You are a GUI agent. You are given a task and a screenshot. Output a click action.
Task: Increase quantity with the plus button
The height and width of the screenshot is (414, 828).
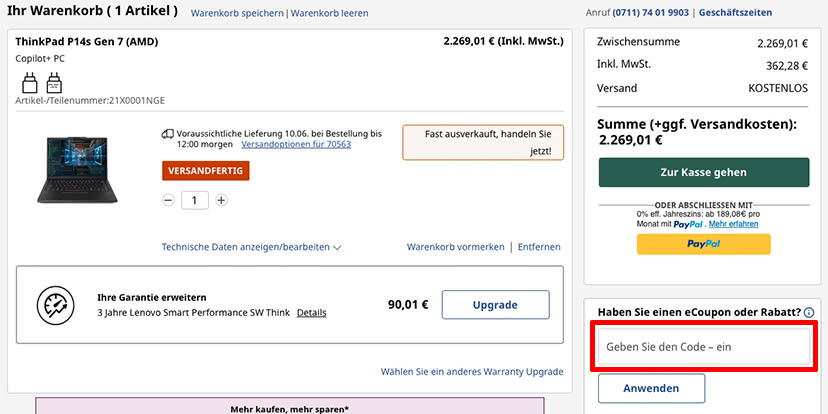[x=222, y=201]
